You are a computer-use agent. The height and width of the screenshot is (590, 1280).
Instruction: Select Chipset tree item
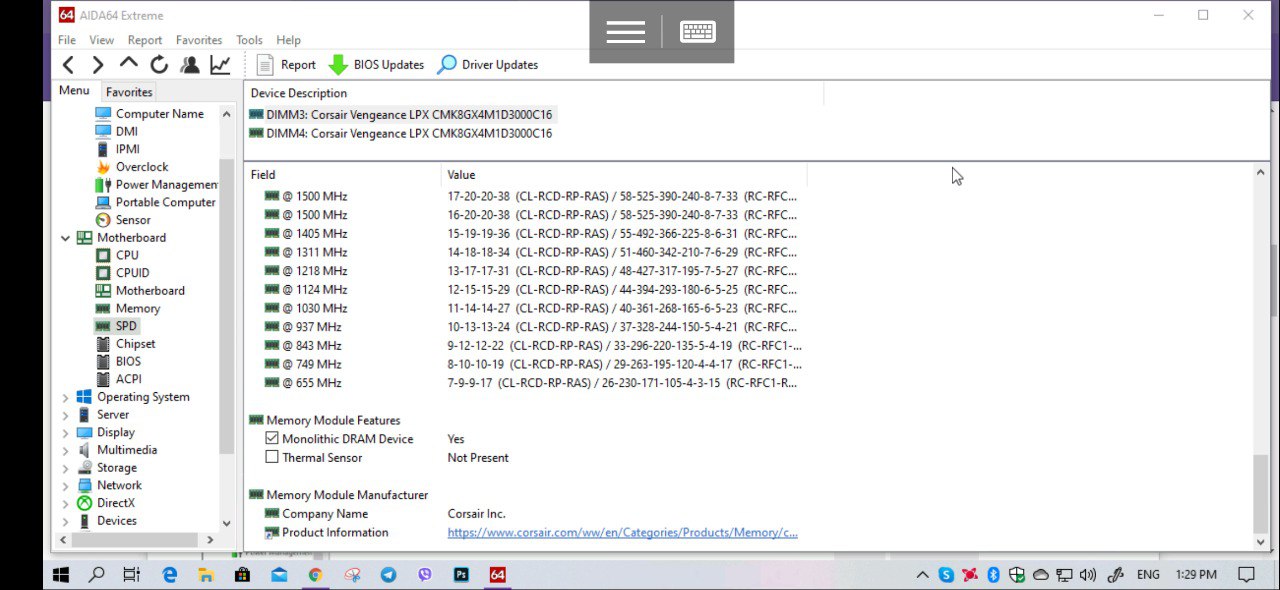point(125,344)
